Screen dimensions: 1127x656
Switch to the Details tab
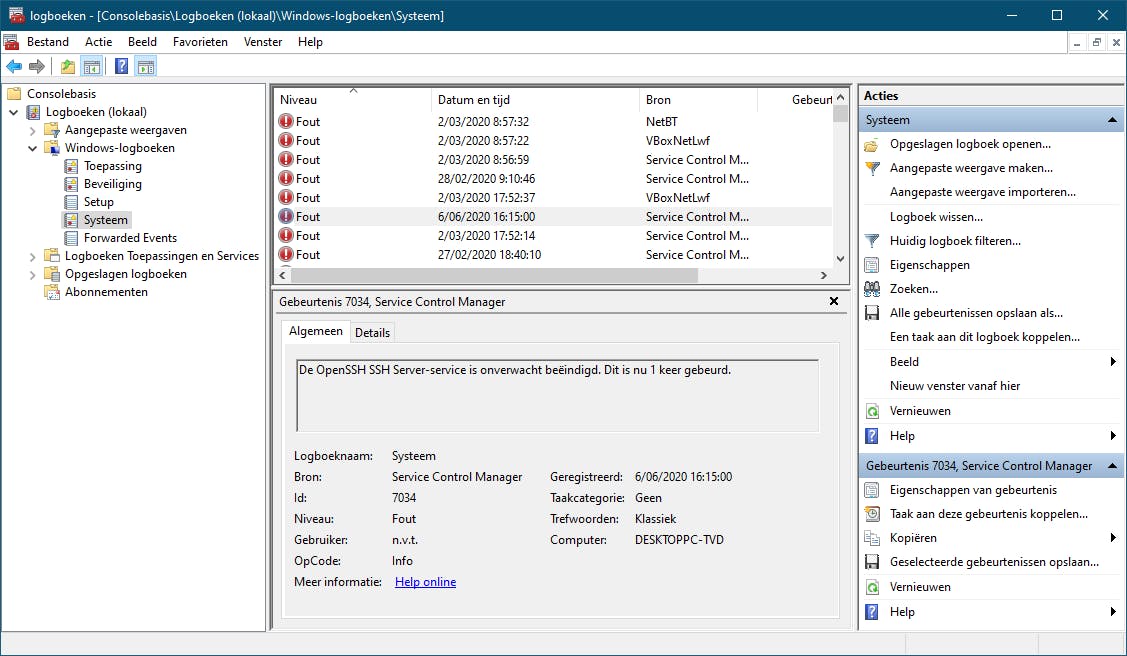click(372, 332)
